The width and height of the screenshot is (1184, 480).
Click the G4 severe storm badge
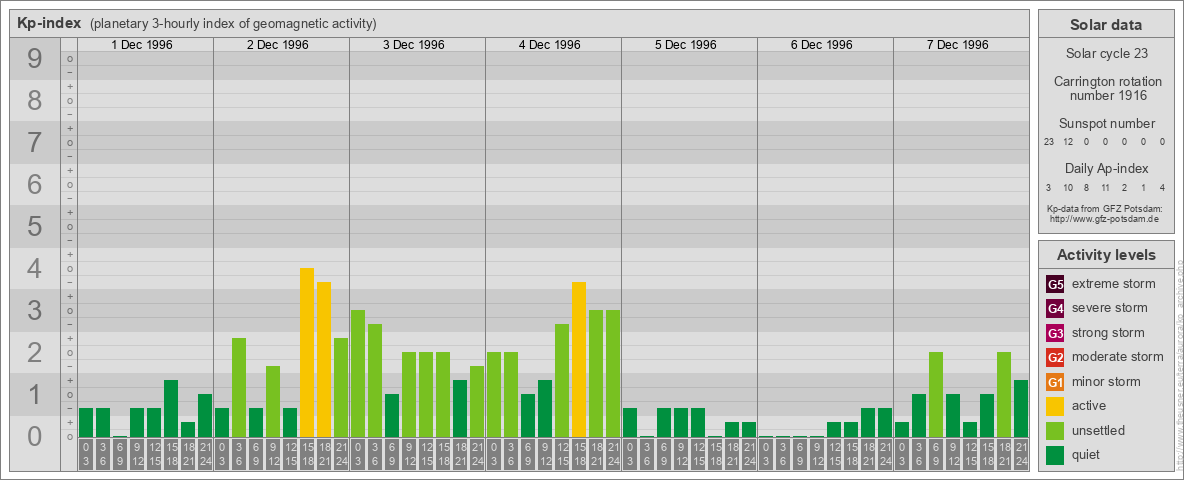click(1055, 308)
